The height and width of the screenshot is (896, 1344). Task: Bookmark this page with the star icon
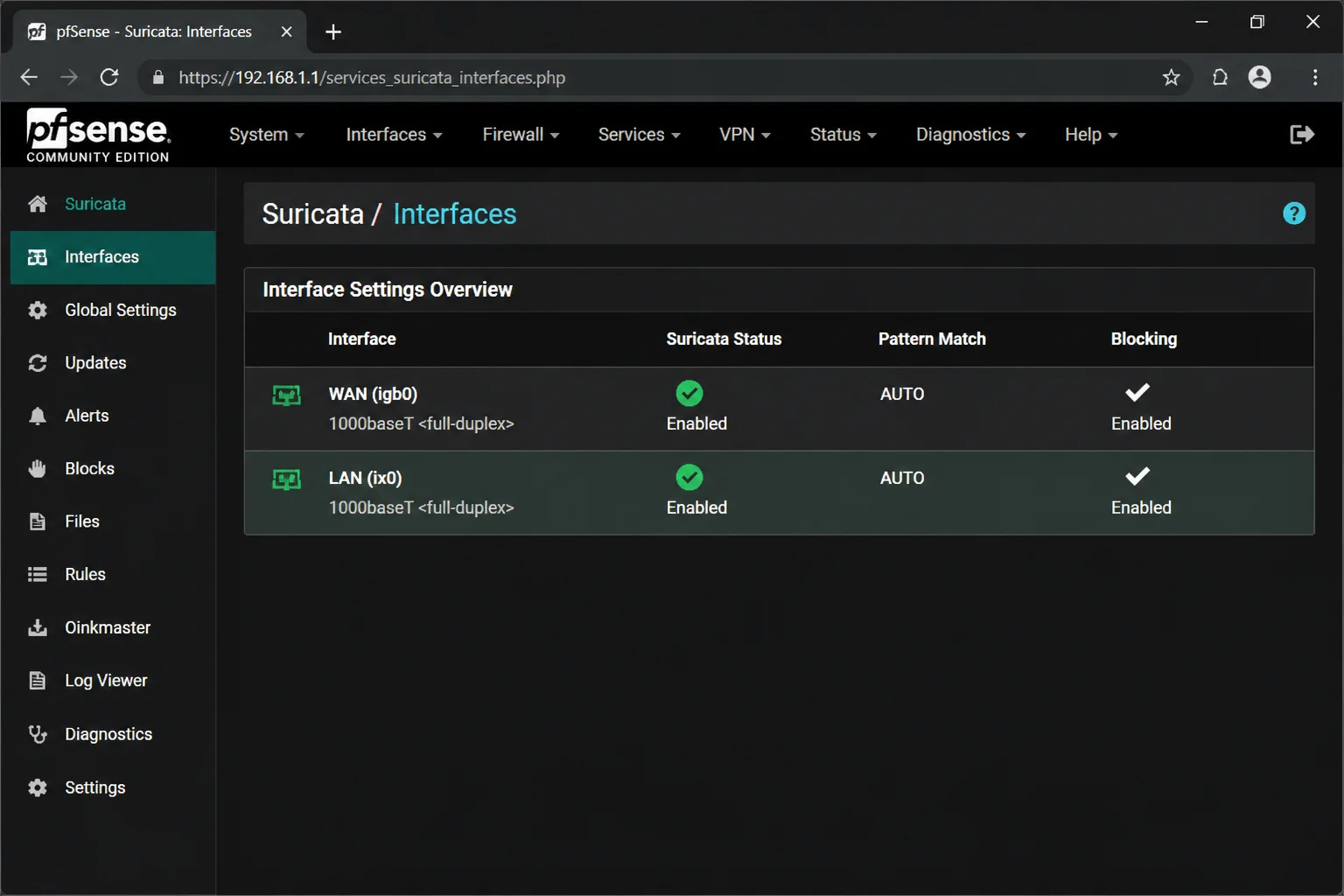[x=1171, y=77]
